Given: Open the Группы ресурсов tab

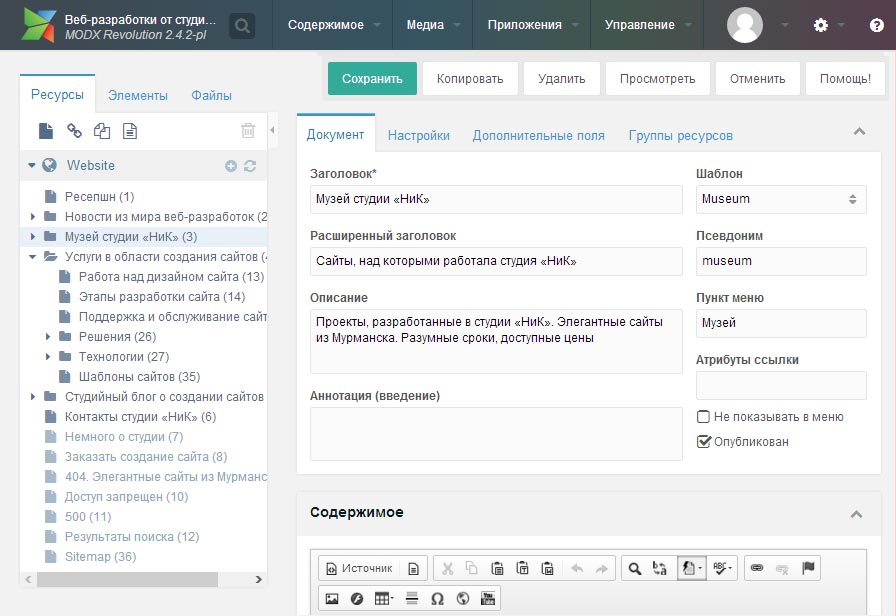Looking at the screenshot, I should pyautogui.click(x=681, y=135).
